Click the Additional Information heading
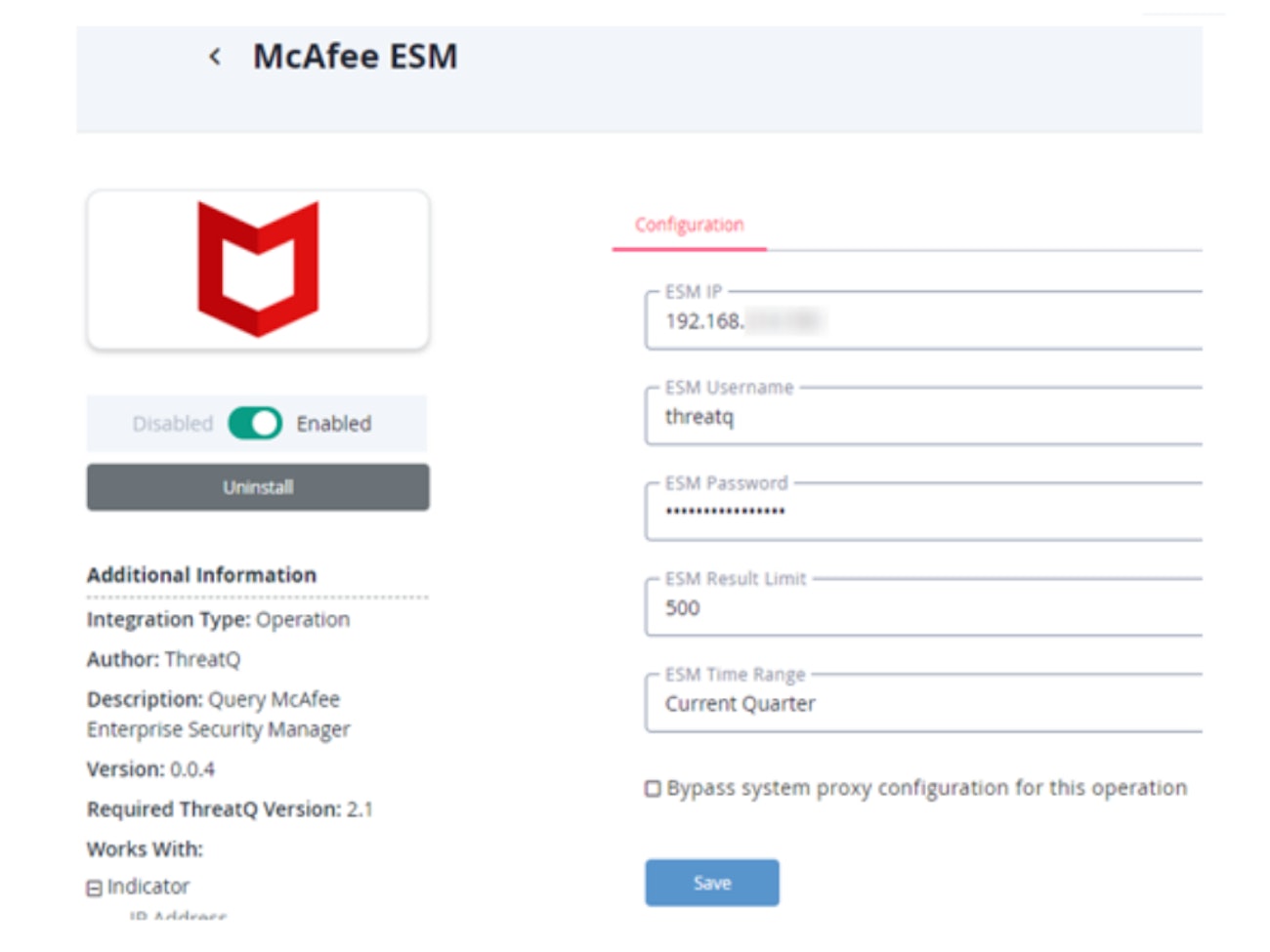 click(201, 575)
